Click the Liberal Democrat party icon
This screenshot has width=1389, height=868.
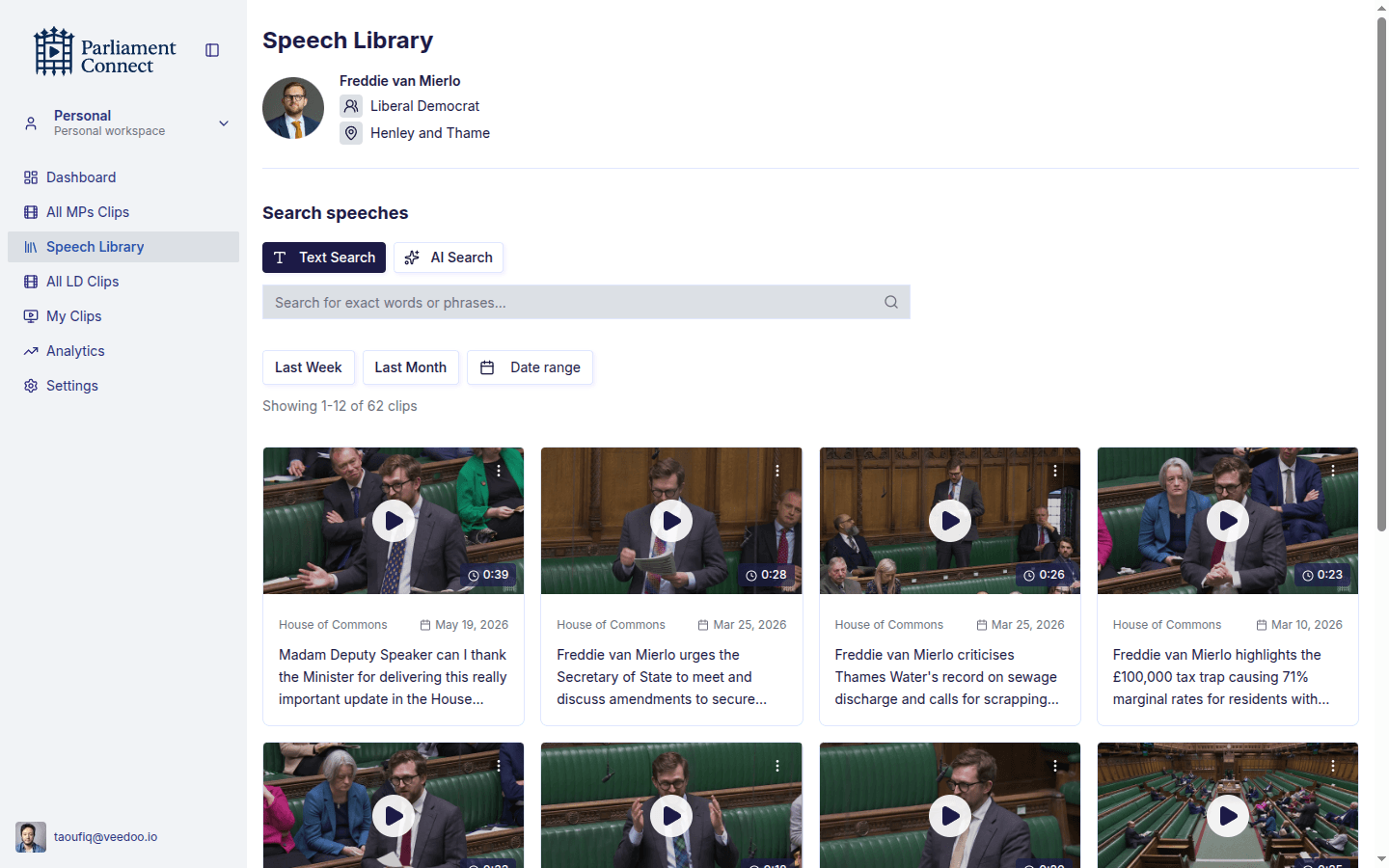point(351,106)
